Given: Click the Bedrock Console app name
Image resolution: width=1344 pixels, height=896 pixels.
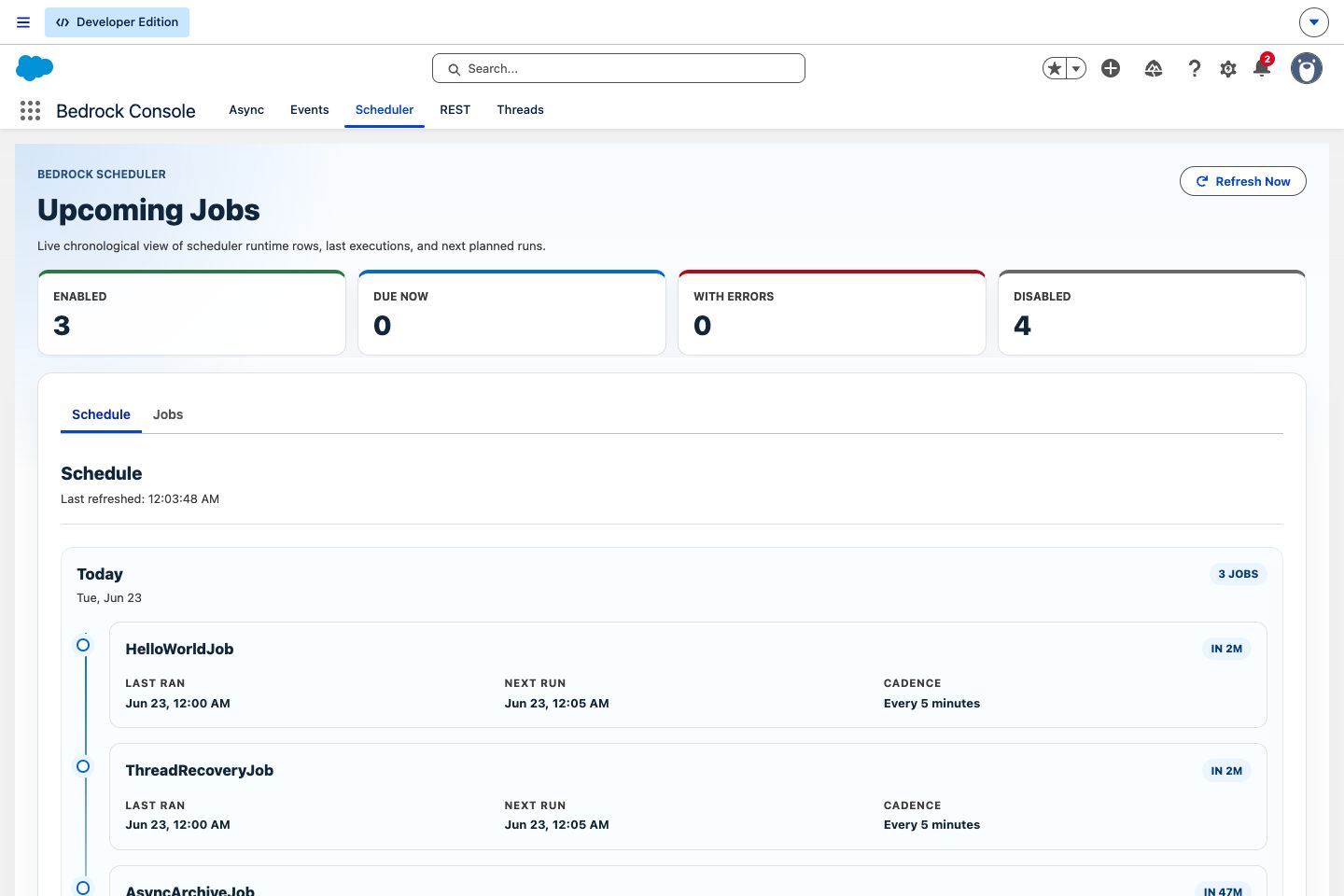Looking at the screenshot, I should coord(126,111).
